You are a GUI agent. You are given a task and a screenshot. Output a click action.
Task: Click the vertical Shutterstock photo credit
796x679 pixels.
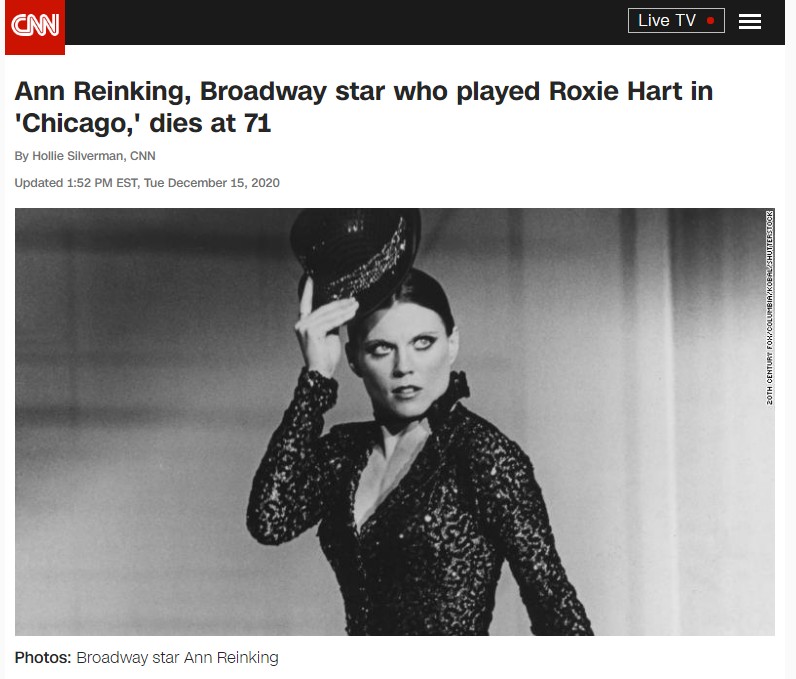pos(770,308)
